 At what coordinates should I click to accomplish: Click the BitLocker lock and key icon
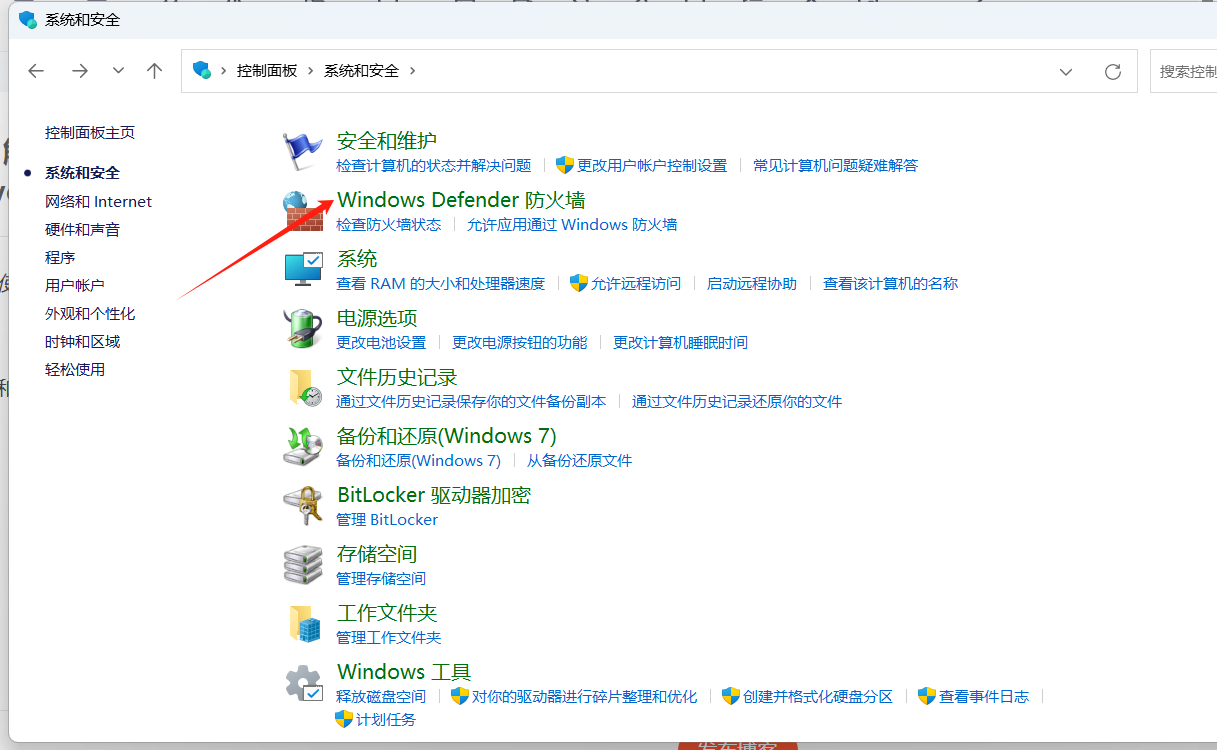303,506
